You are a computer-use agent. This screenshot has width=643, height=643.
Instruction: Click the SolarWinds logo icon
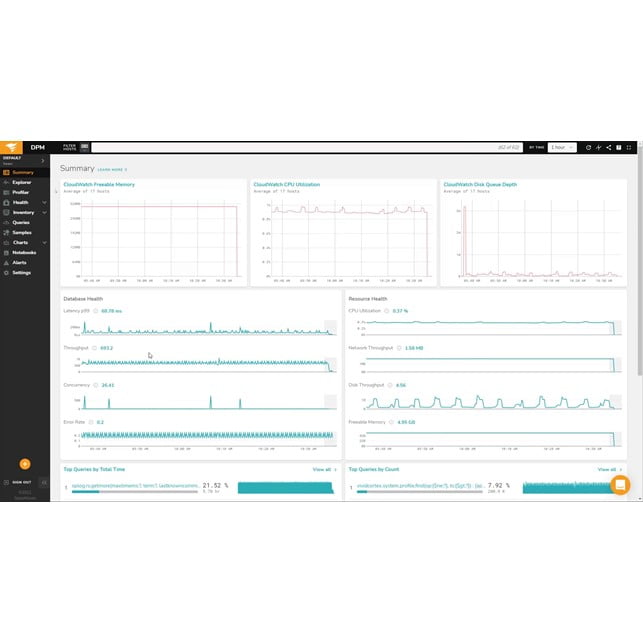(12, 147)
